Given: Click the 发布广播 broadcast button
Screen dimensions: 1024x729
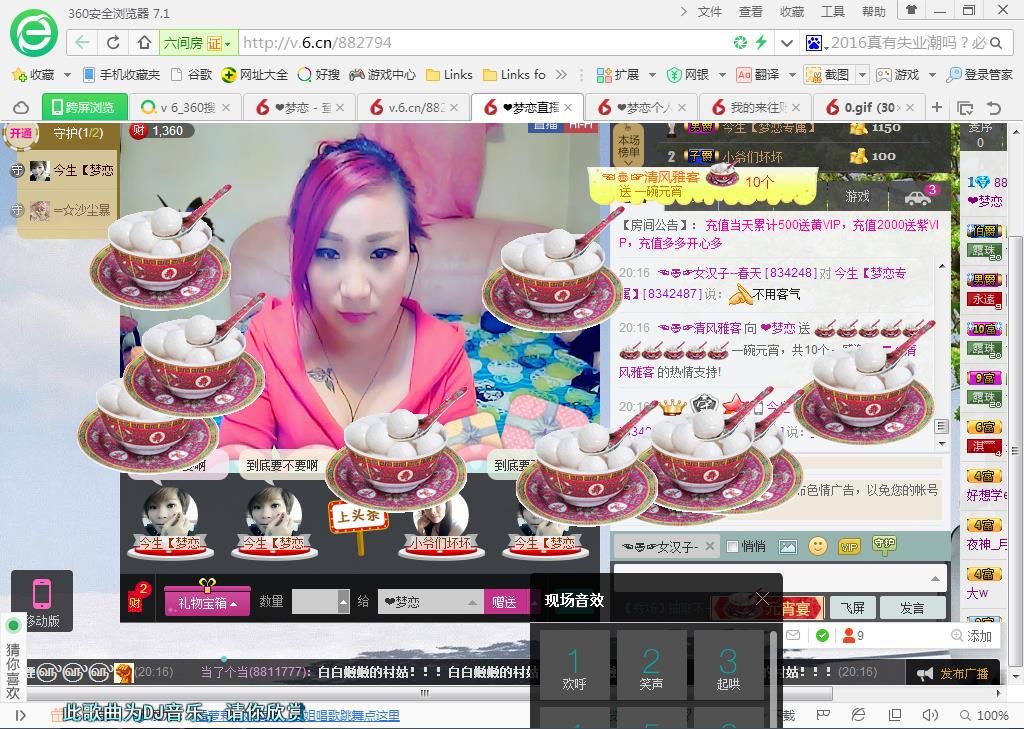Looking at the screenshot, I should 953,673.
